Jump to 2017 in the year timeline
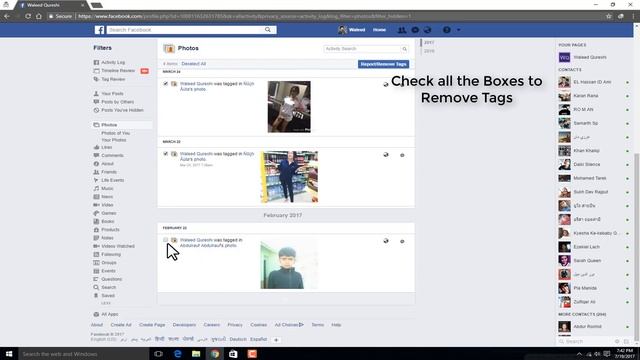 point(429,42)
